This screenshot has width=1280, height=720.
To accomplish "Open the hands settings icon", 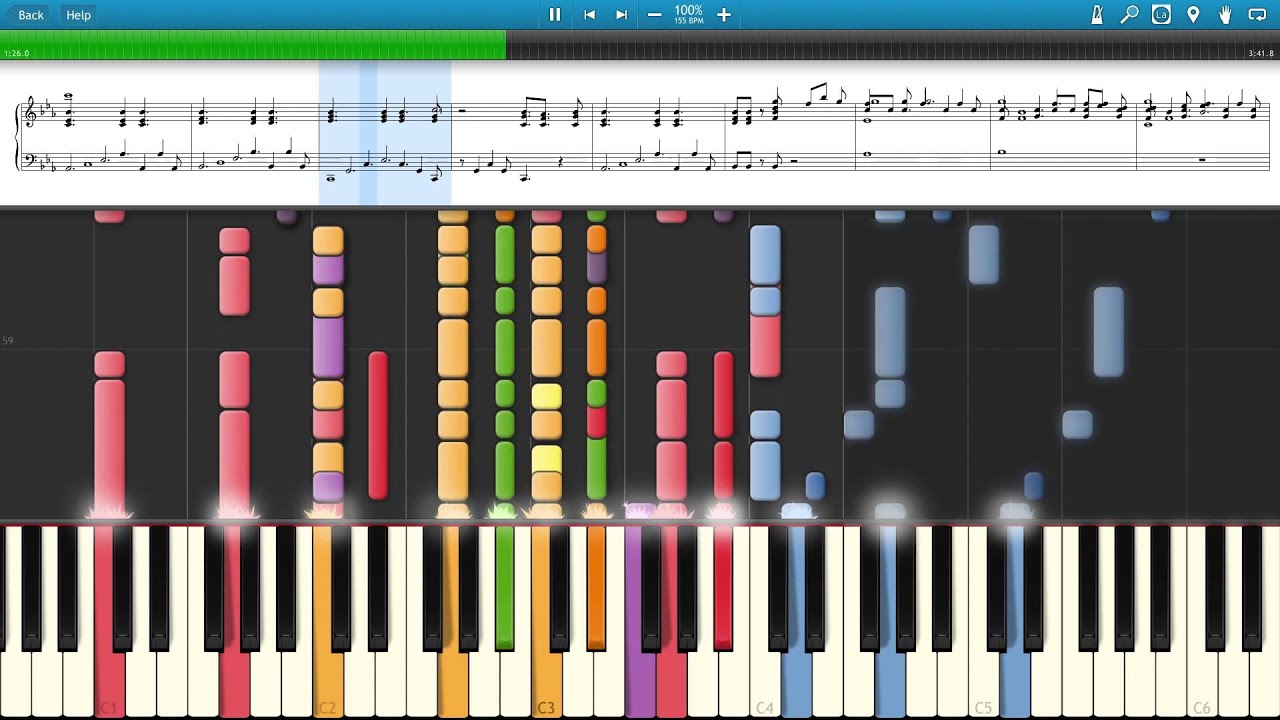I will click(1225, 15).
